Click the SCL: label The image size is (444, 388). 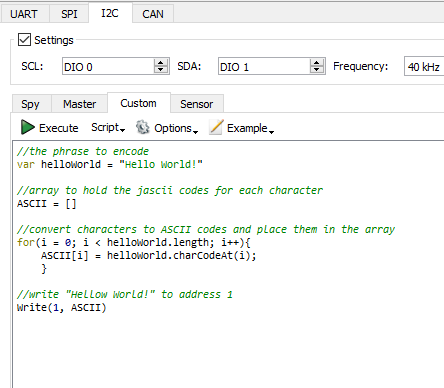point(32,66)
